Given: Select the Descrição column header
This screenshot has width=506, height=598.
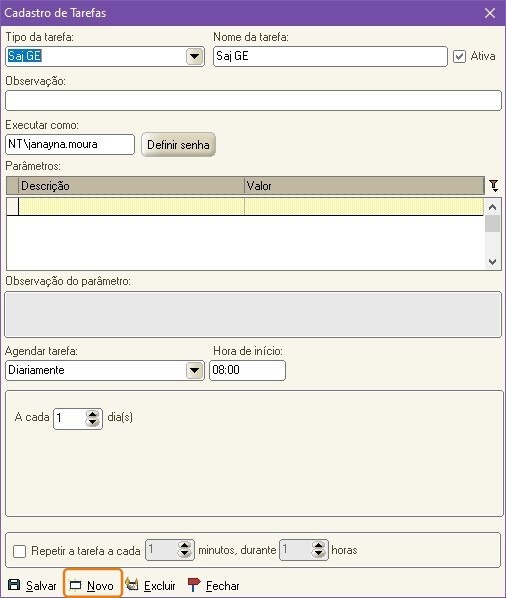Looking at the screenshot, I should (131, 186).
